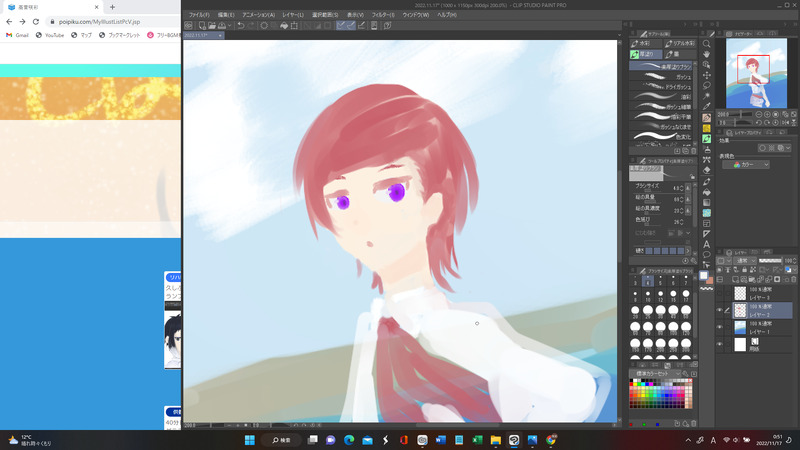The image size is (800, 450).
Task: Toggle visibility of 用紙 paper layer
Action: tap(719, 344)
